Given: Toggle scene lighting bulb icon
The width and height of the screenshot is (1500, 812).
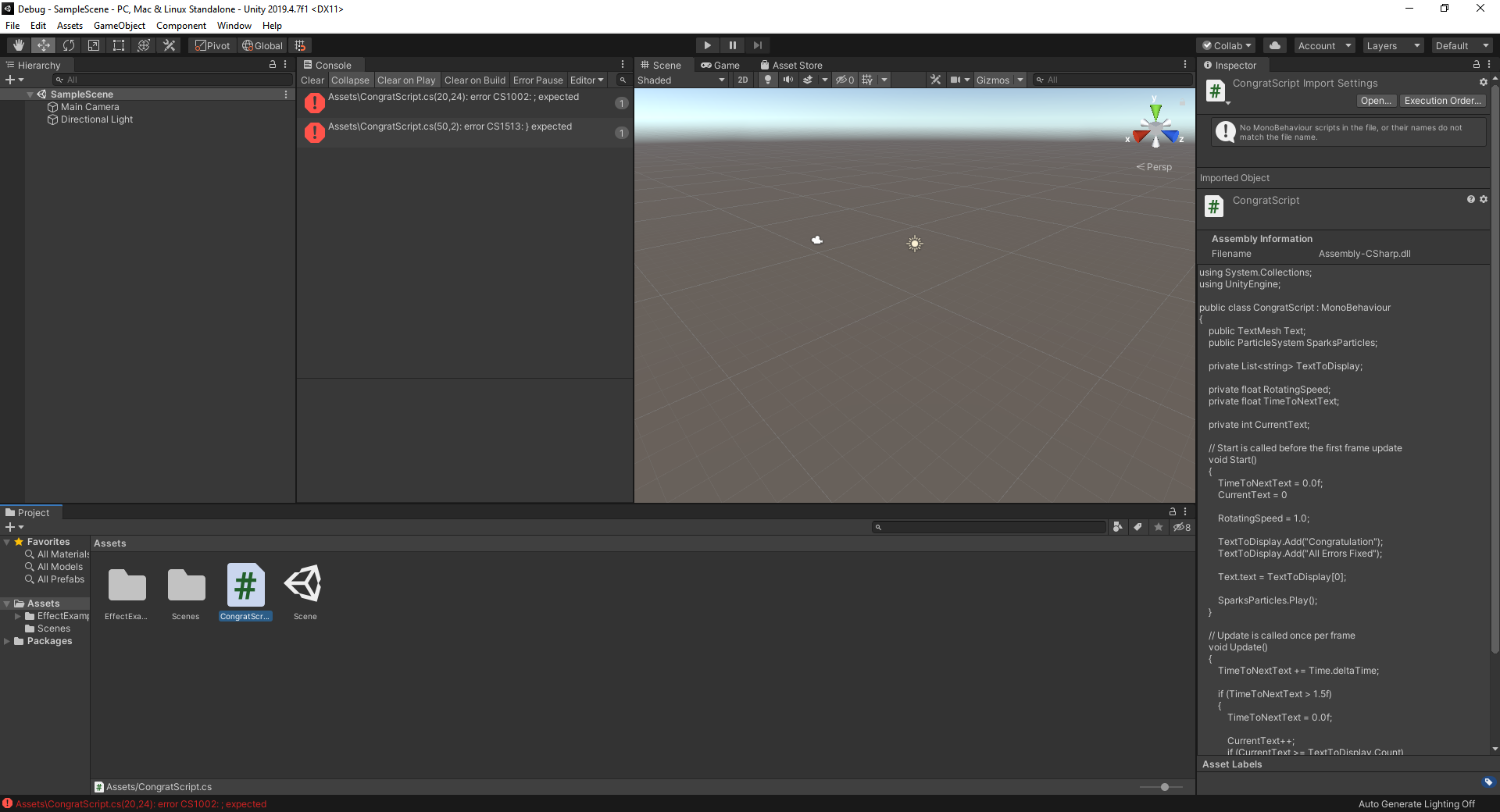Looking at the screenshot, I should (x=768, y=80).
